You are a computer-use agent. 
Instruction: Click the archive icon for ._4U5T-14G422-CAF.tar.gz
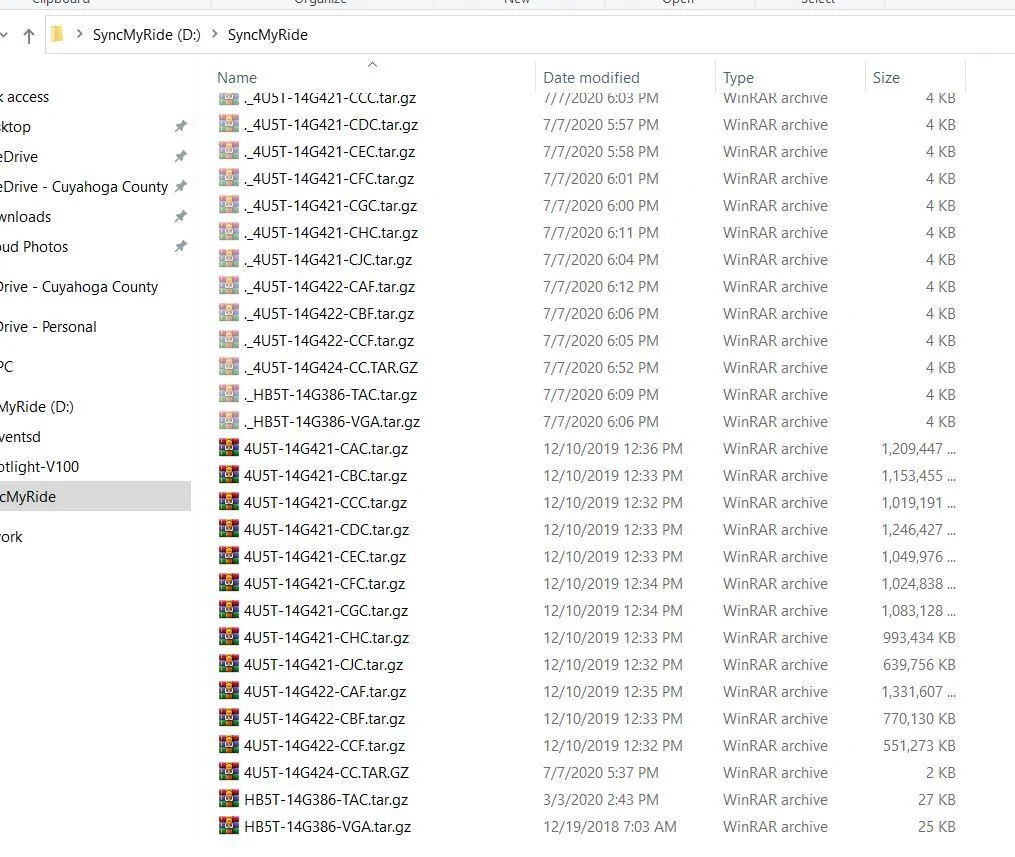pos(229,286)
